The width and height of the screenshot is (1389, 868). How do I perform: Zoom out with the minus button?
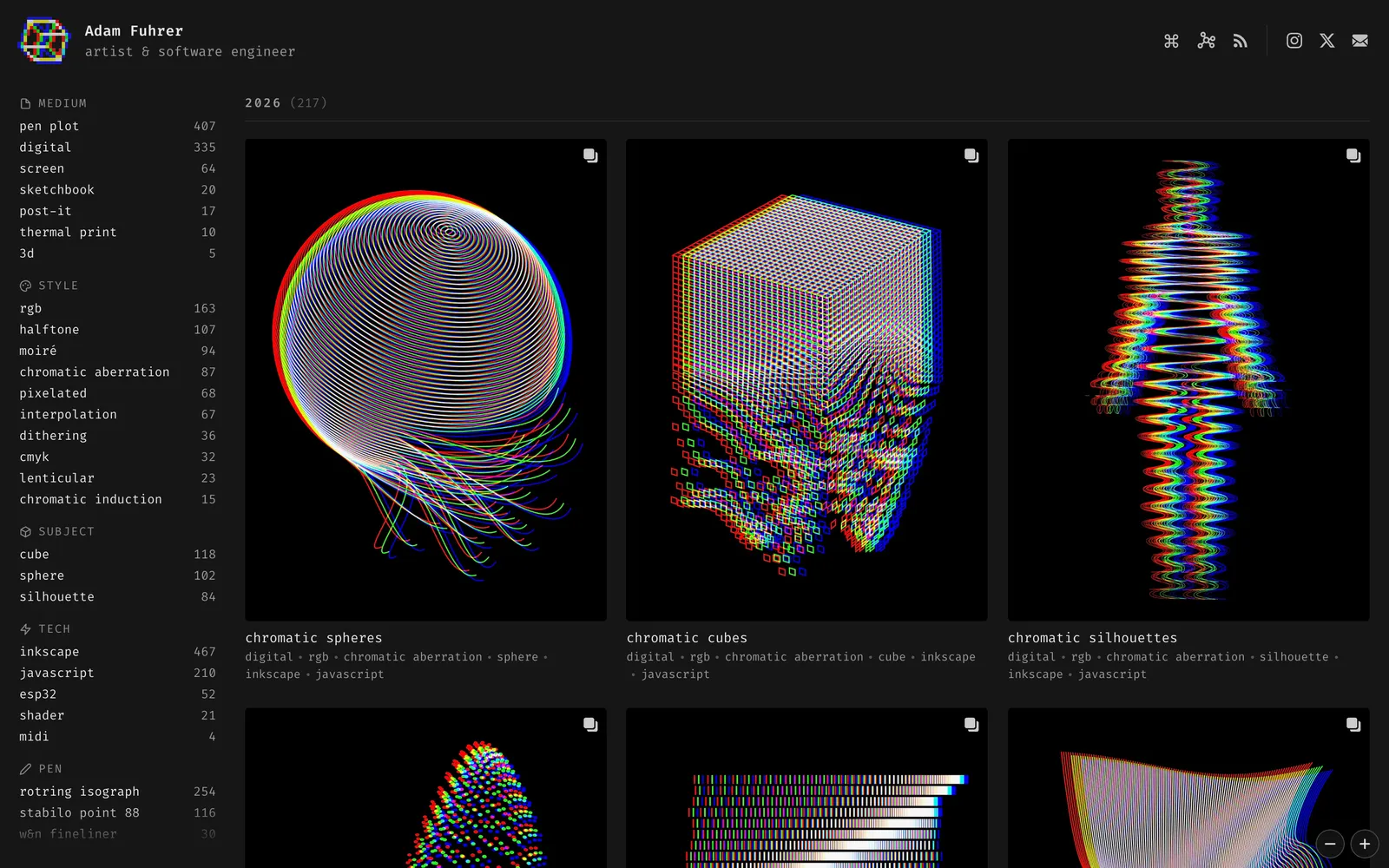(1330, 844)
